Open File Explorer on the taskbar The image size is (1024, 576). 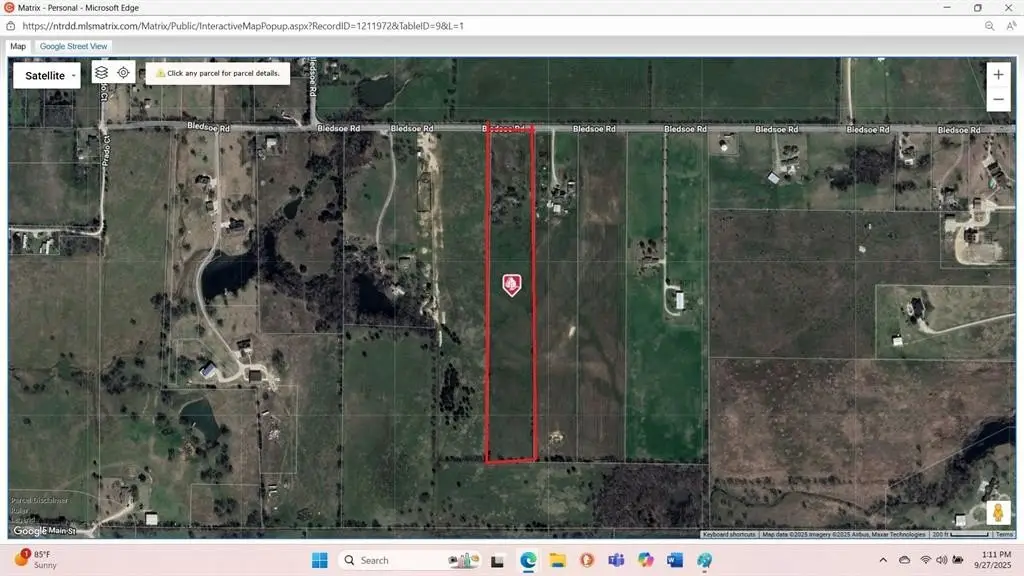click(557, 560)
